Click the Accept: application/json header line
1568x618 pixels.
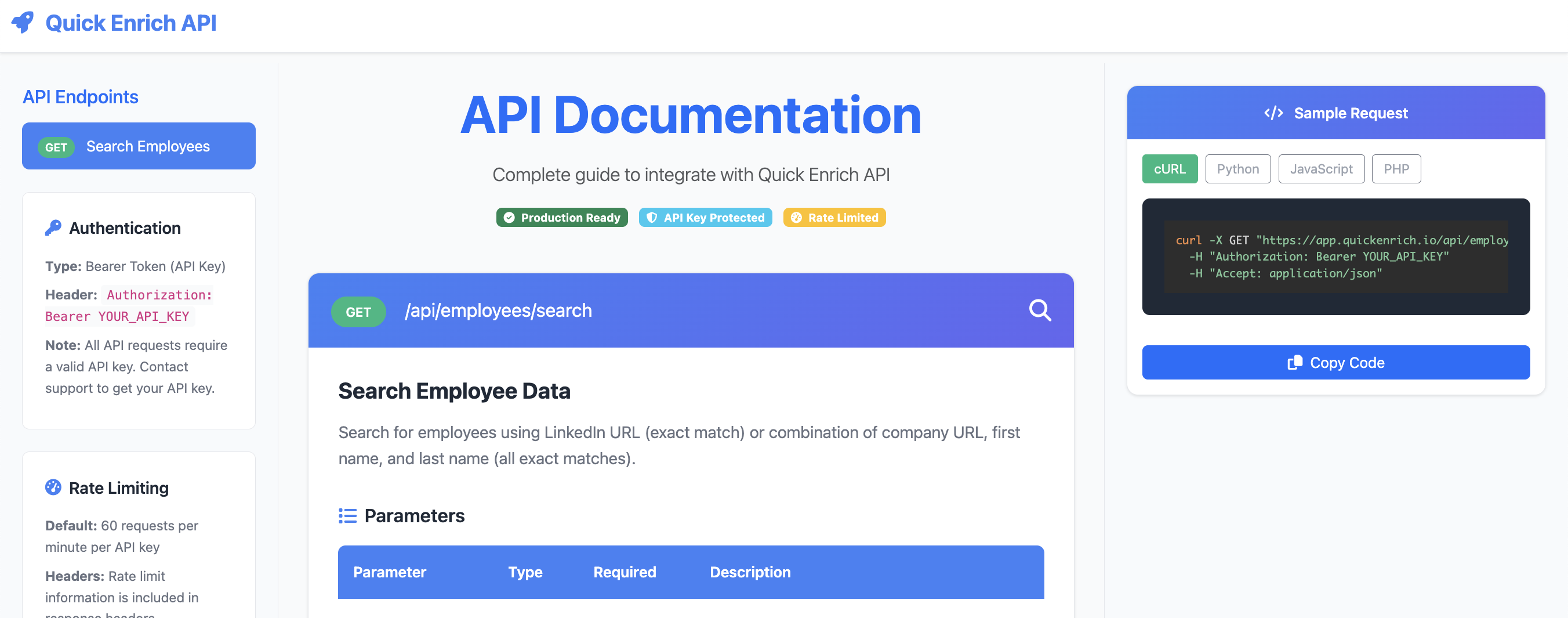tap(1285, 273)
